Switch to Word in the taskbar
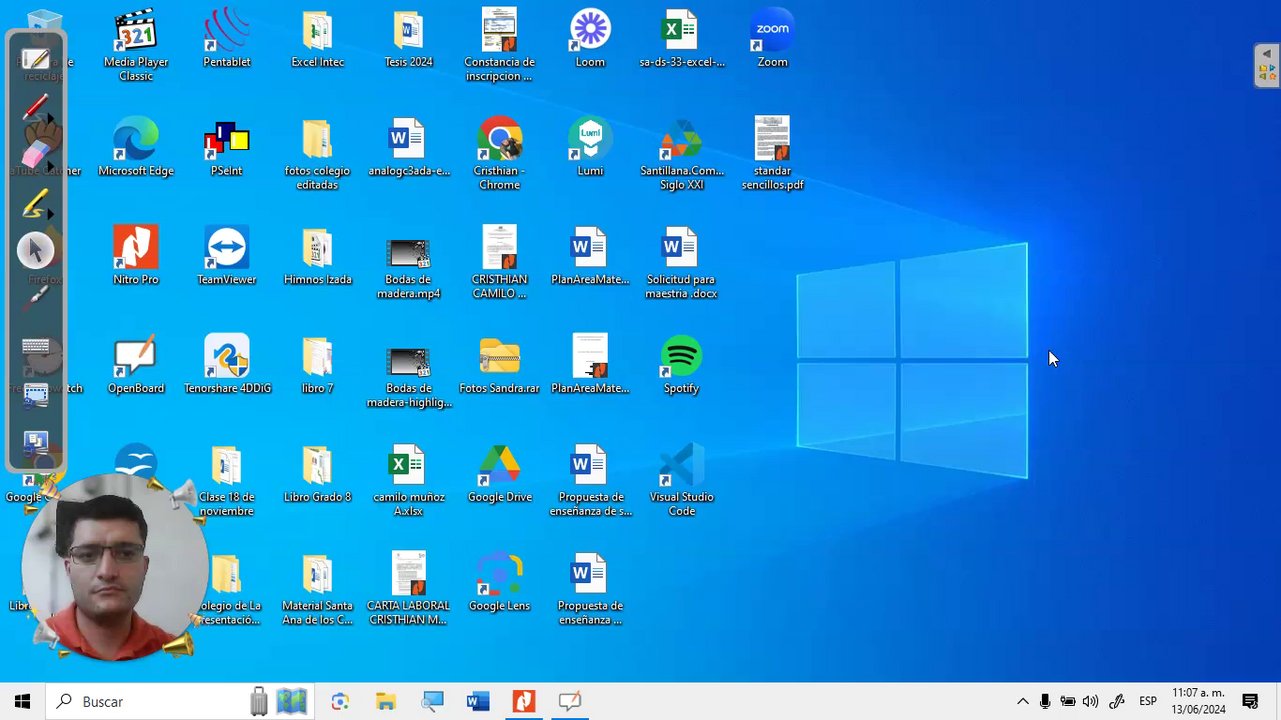Viewport: 1281px width, 720px height. click(x=478, y=702)
